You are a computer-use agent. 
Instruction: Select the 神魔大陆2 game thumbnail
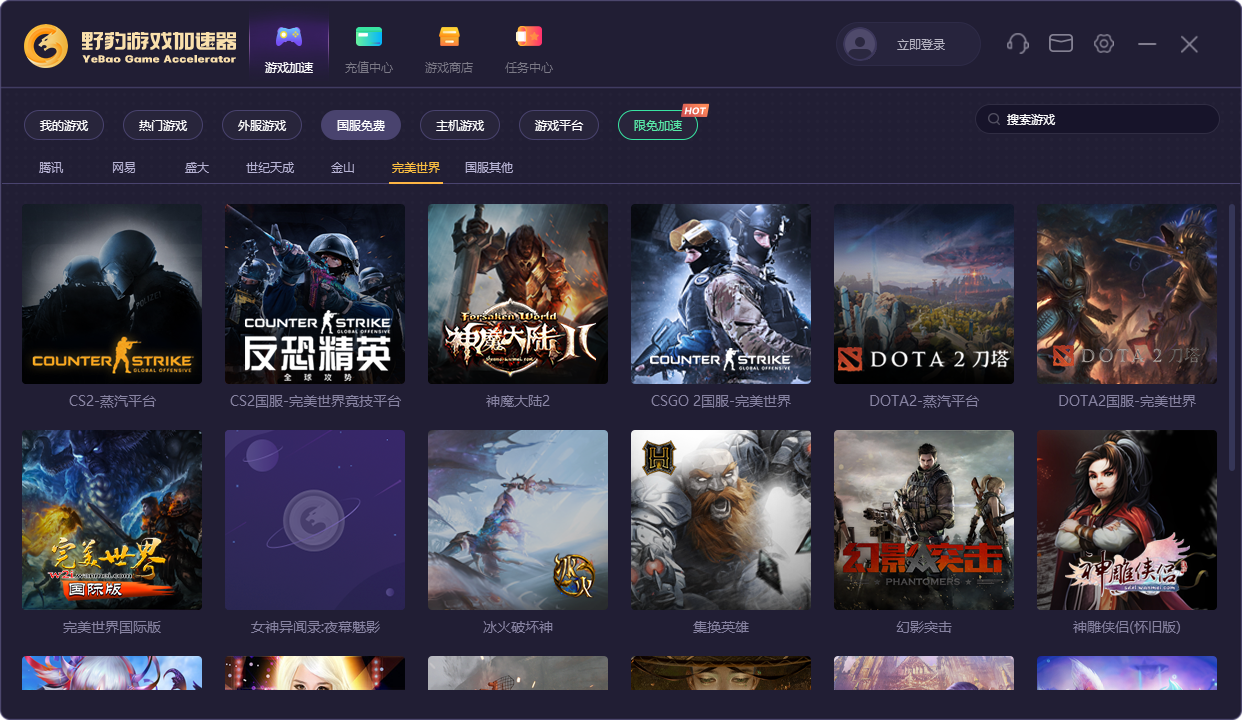coord(518,294)
